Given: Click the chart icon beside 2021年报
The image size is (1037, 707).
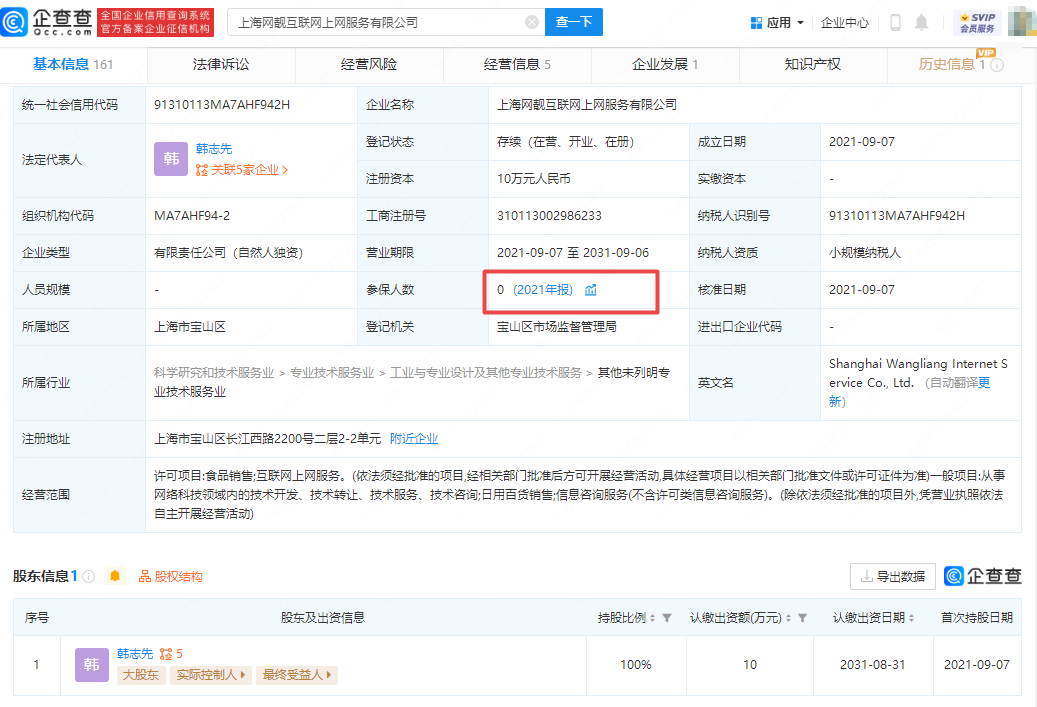Looking at the screenshot, I should pos(591,290).
